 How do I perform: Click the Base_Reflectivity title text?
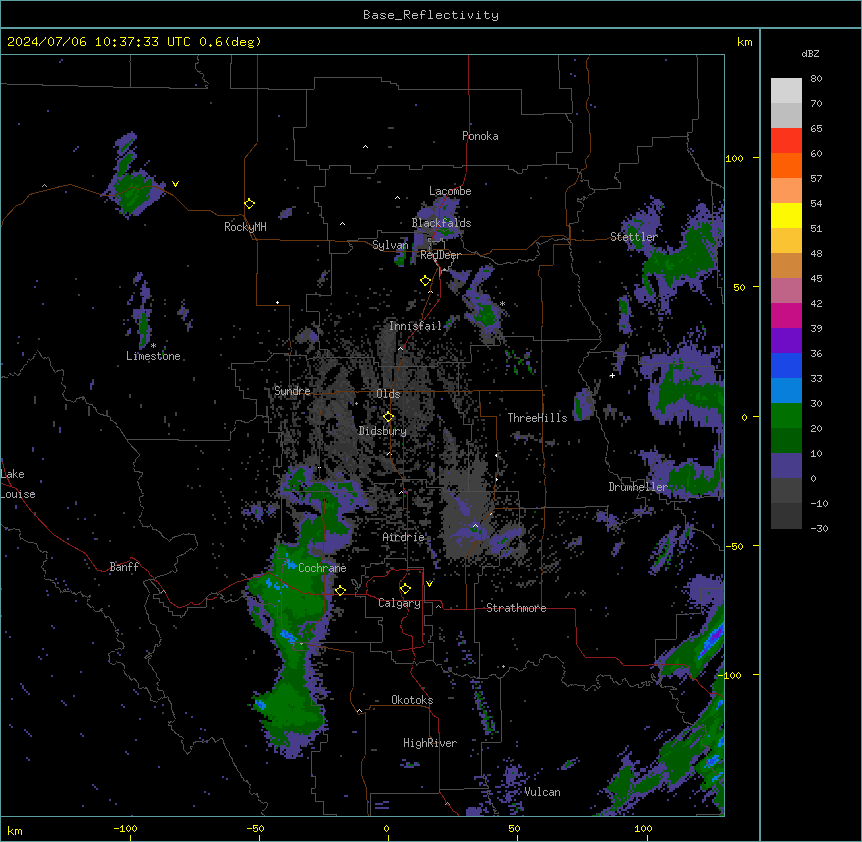(x=431, y=15)
